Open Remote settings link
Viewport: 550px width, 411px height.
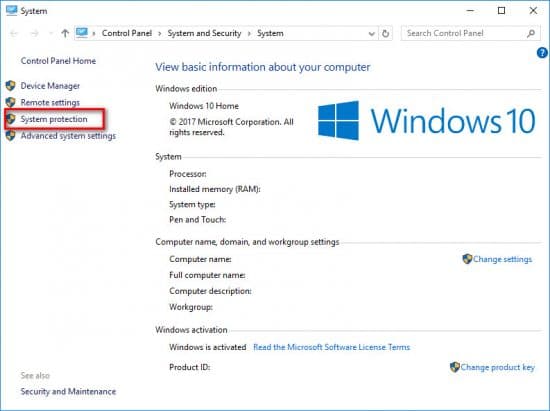pos(50,102)
